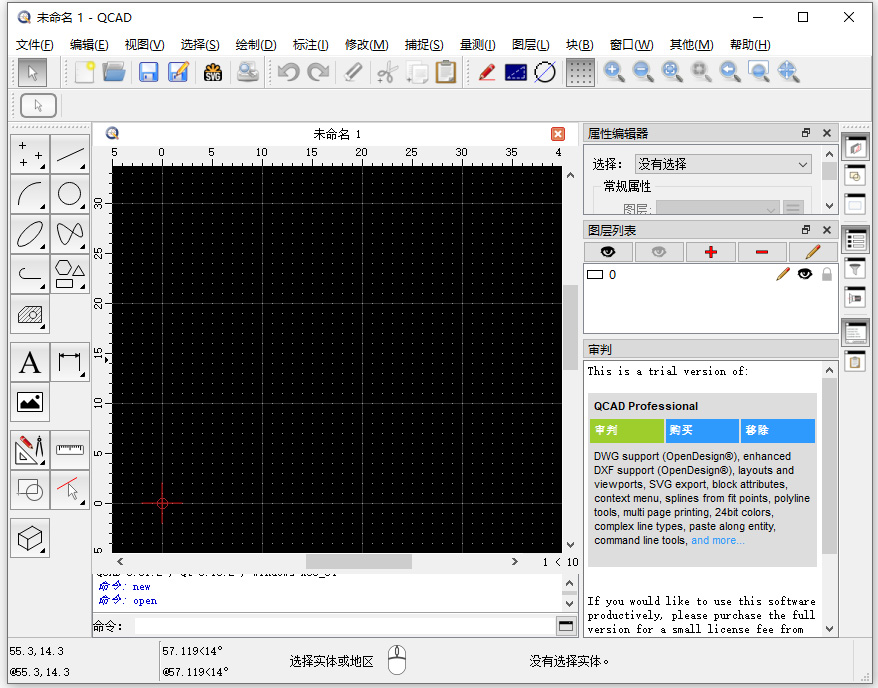The width and height of the screenshot is (878, 688).
Task: Select the Circle tool
Action: [68, 194]
